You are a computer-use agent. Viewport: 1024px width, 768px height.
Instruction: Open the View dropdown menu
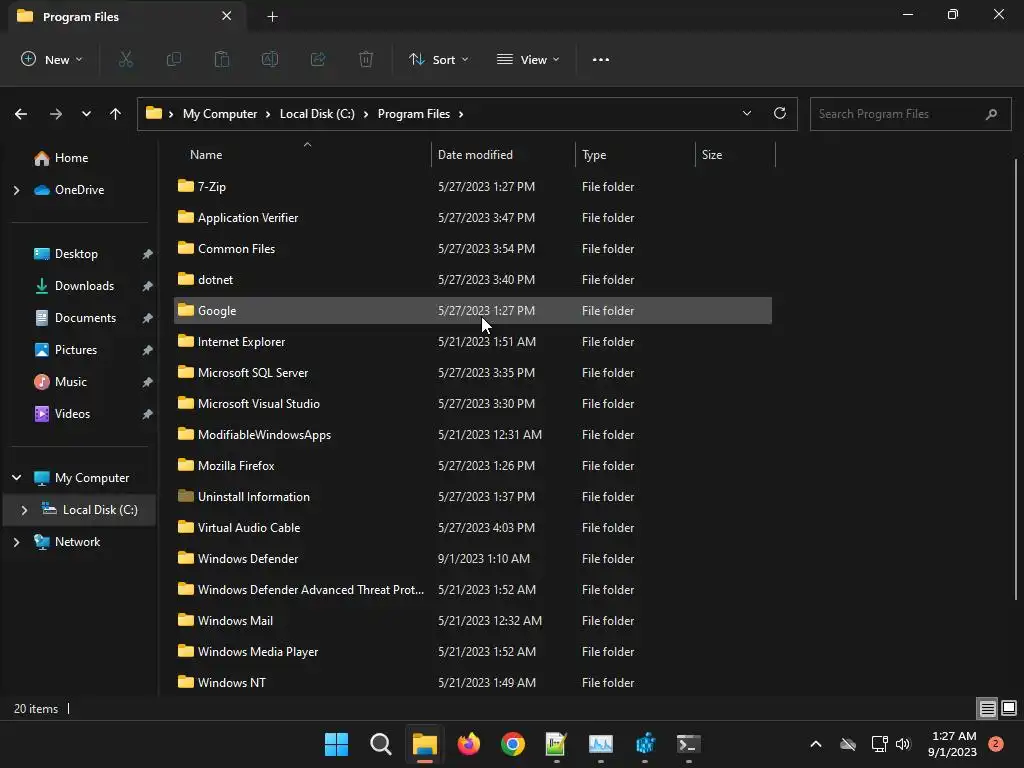(x=528, y=59)
